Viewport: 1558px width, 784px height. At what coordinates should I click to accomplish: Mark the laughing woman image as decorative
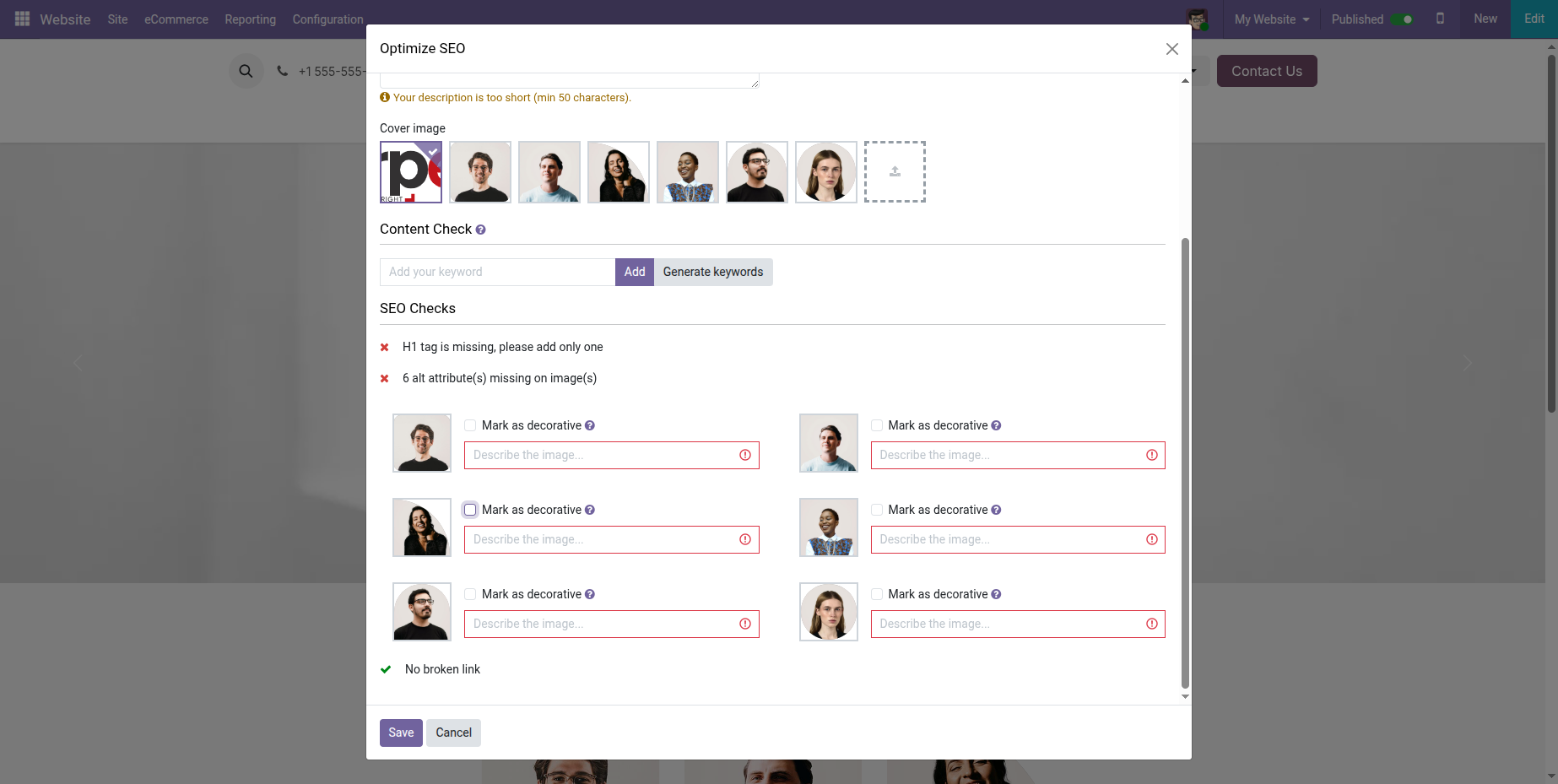(x=470, y=510)
